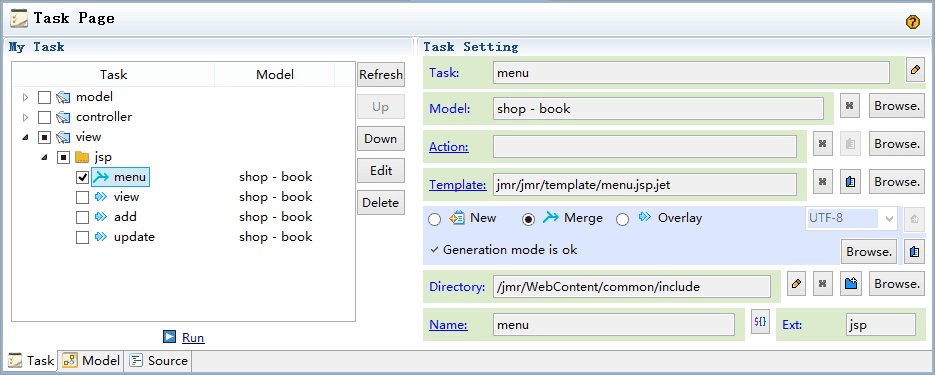Image resolution: width=935 pixels, height=375 pixels.
Task: Click the Refresh button
Action: (x=381, y=75)
